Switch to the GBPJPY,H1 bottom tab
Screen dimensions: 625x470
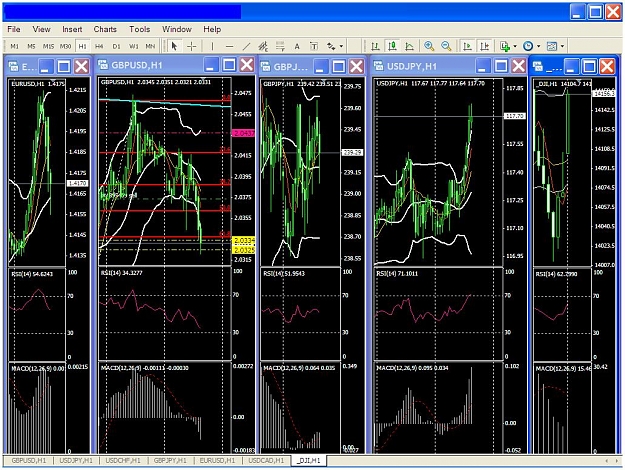tap(170, 460)
